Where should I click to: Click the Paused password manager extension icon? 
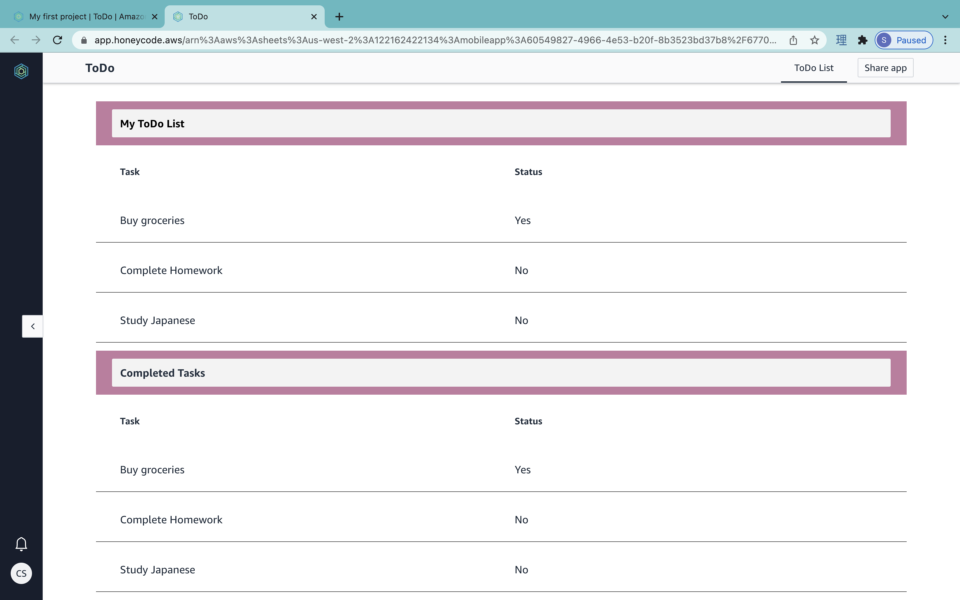903,40
